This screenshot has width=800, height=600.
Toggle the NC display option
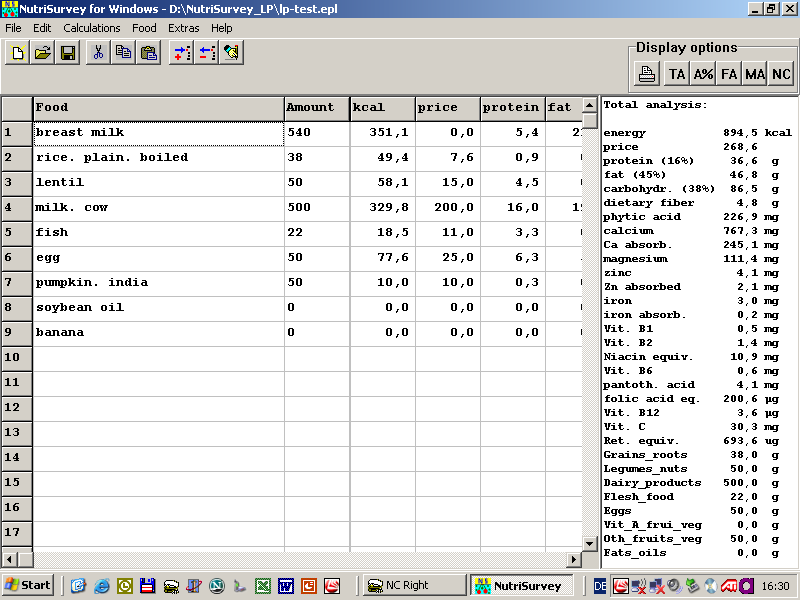(x=781, y=74)
